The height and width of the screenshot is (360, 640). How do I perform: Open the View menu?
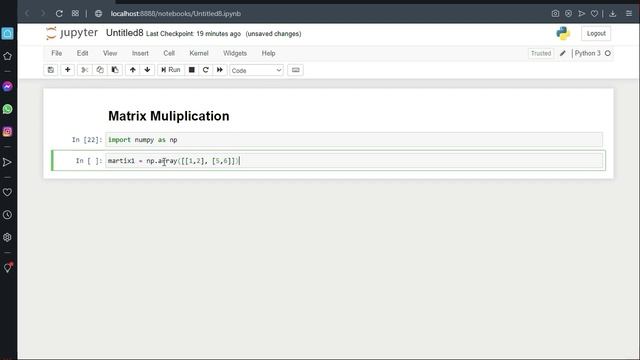pos(110,53)
